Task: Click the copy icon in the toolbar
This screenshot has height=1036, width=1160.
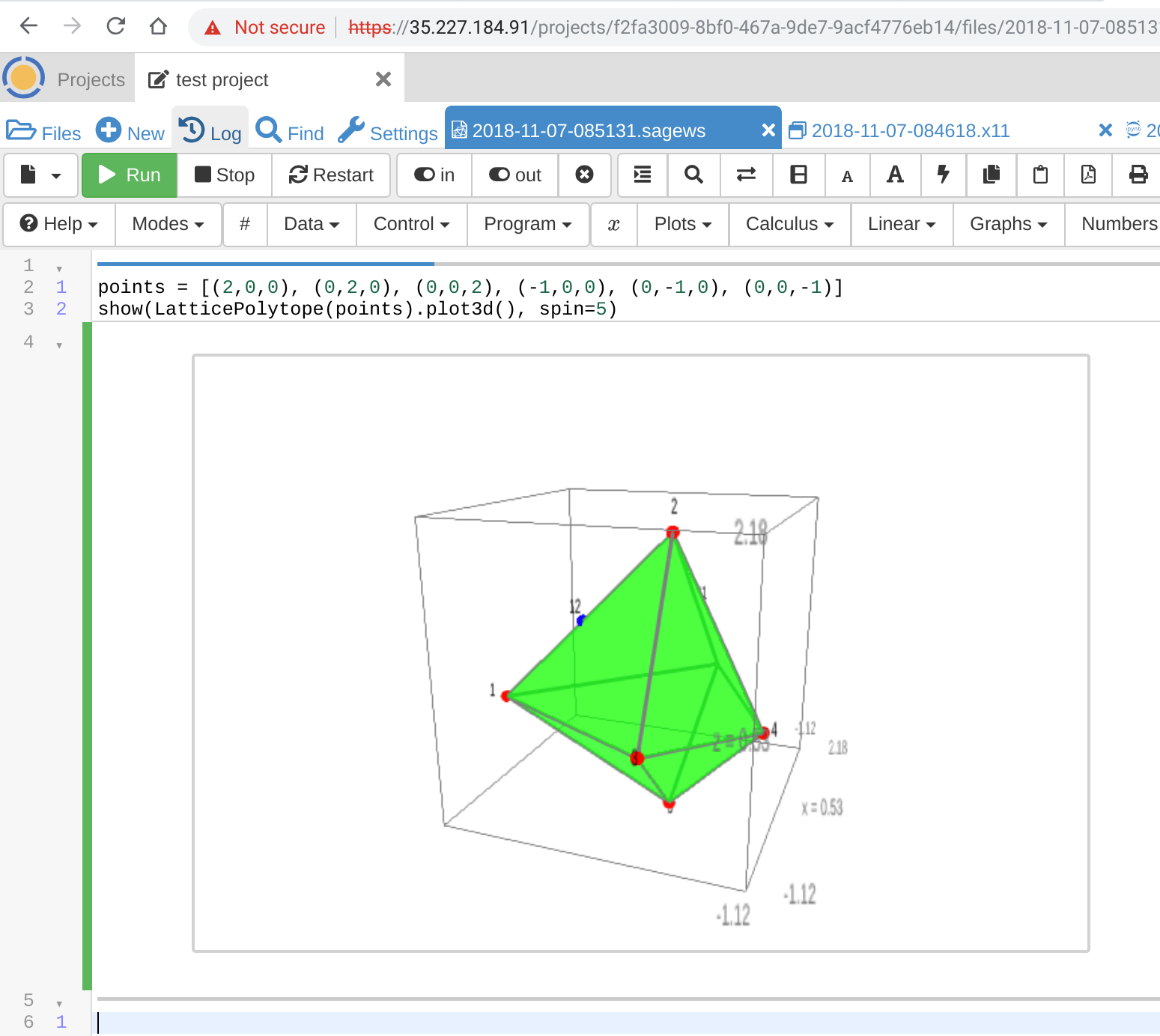Action: (992, 175)
